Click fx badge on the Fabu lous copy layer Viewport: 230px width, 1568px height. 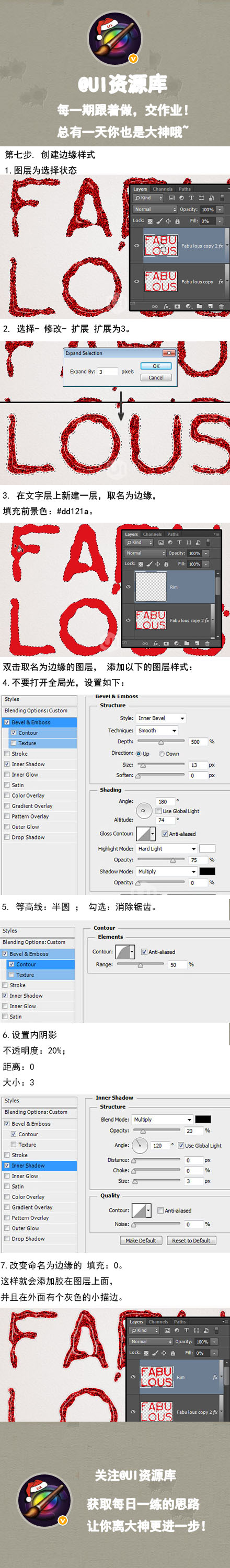pos(221,282)
